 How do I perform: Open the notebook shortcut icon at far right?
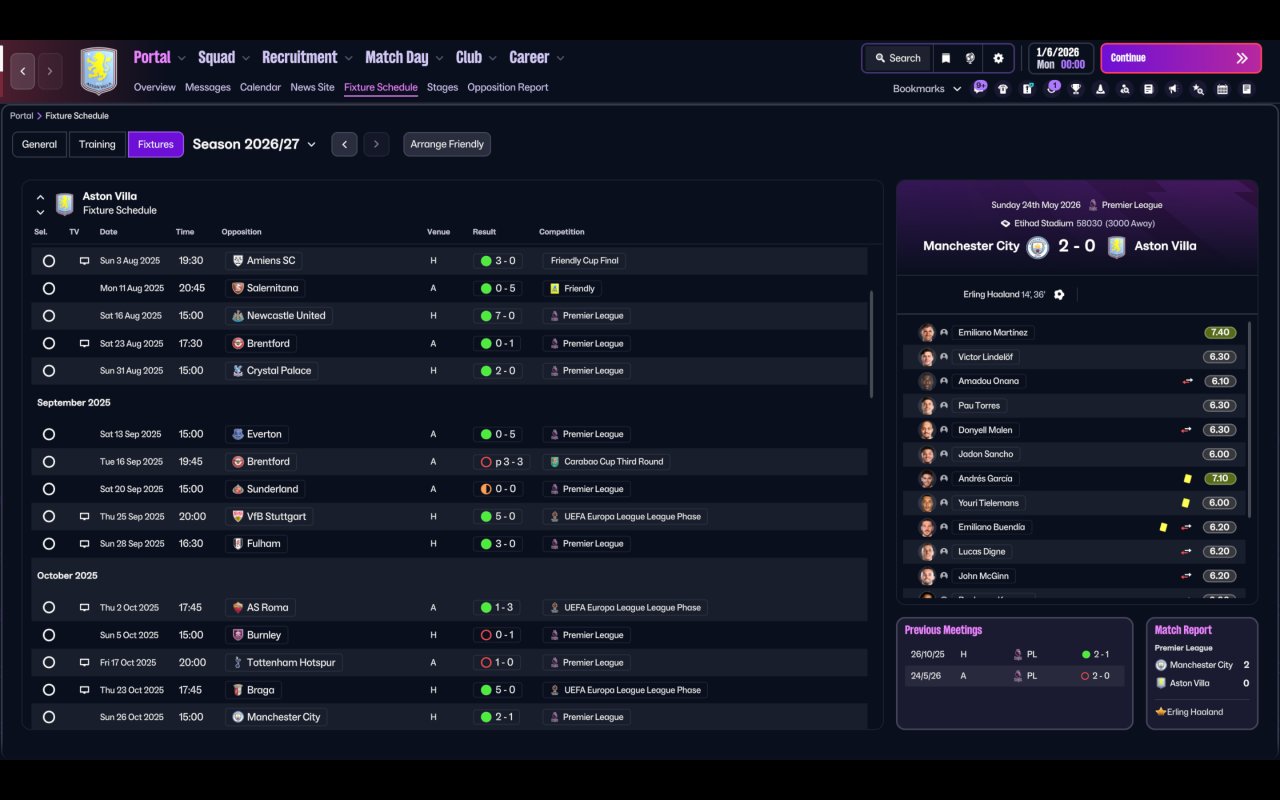point(1247,89)
